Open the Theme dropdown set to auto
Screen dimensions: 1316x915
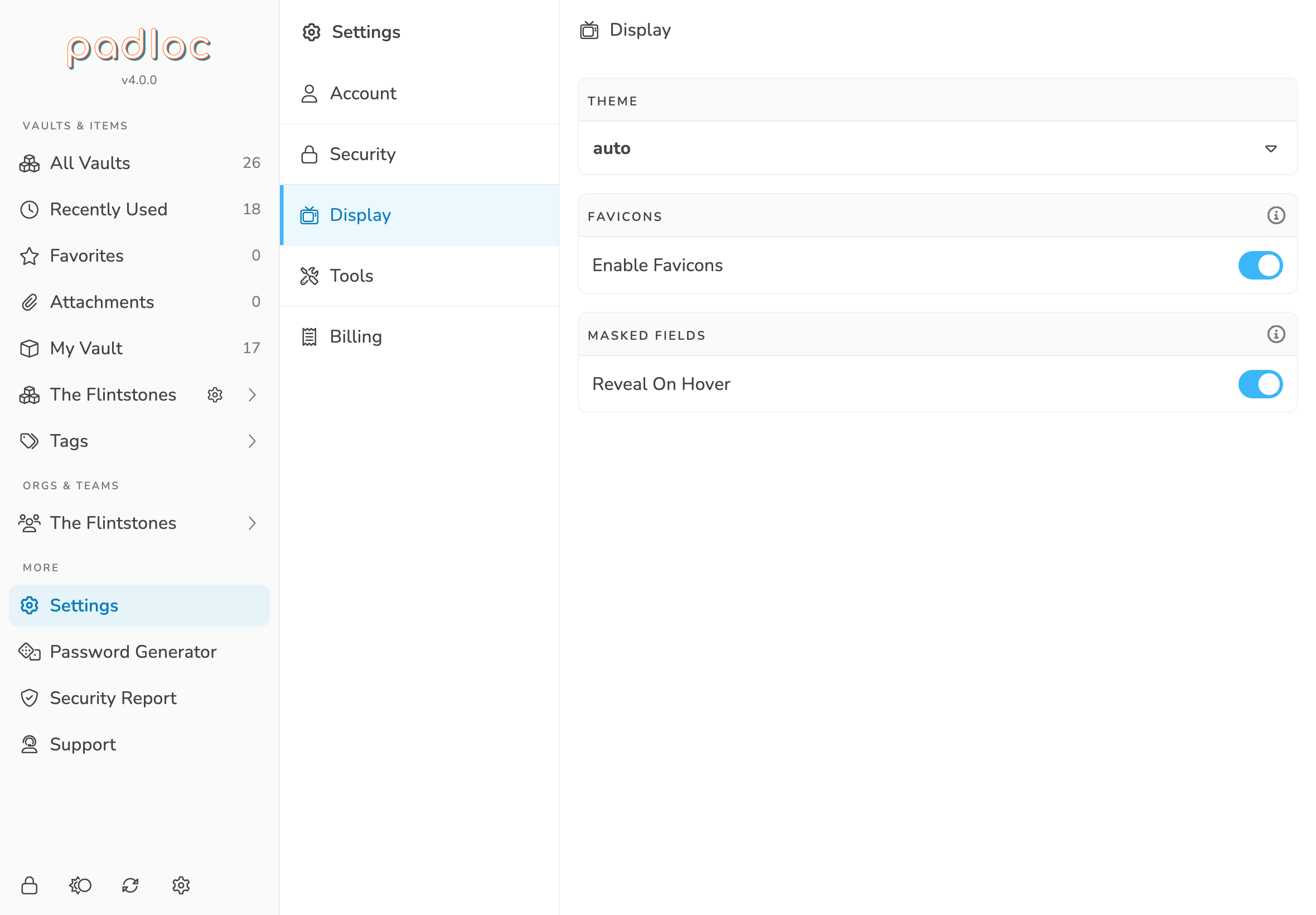937,148
